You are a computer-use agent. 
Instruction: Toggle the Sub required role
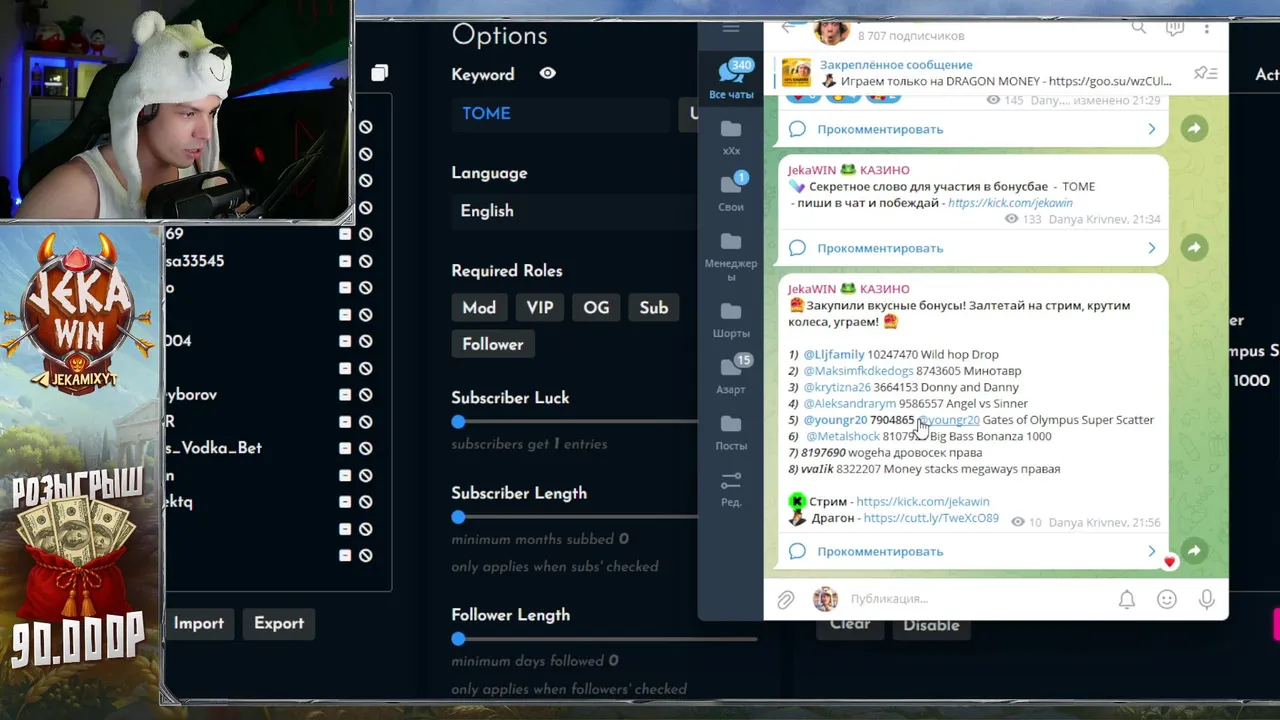(654, 308)
